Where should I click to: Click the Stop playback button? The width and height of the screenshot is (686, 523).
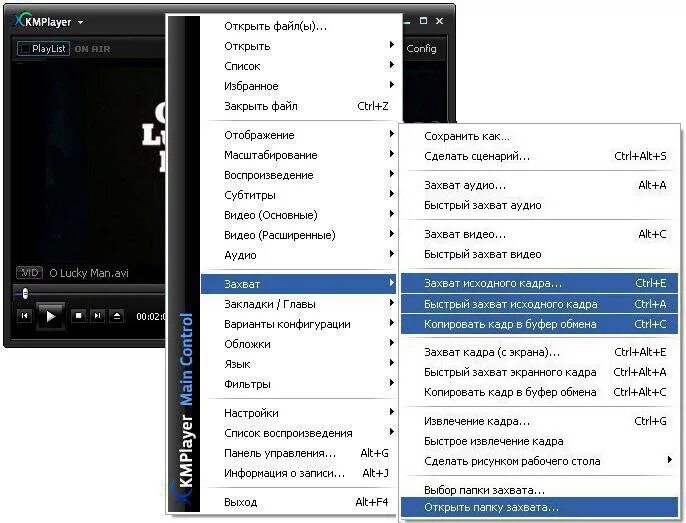click(x=78, y=315)
